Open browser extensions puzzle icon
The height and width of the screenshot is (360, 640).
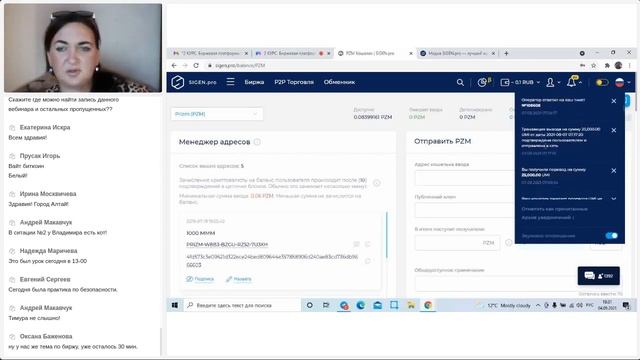[607, 65]
